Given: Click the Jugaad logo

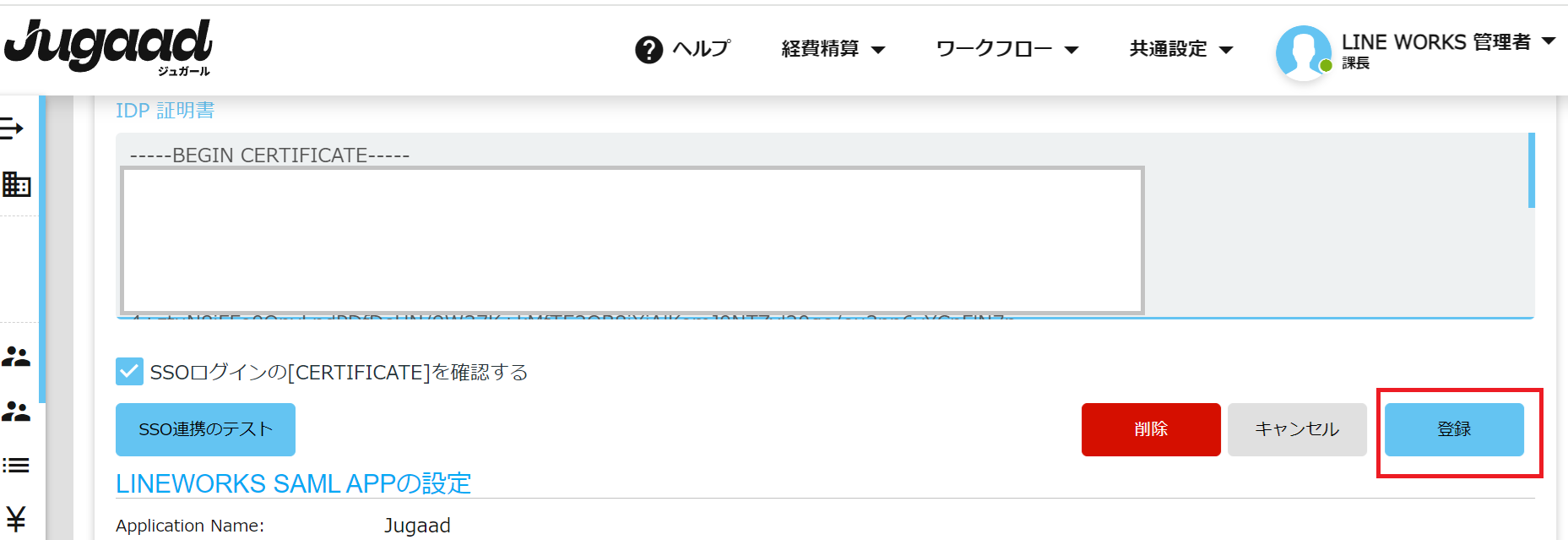Looking at the screenshot, I should click(x=108, y=48).
